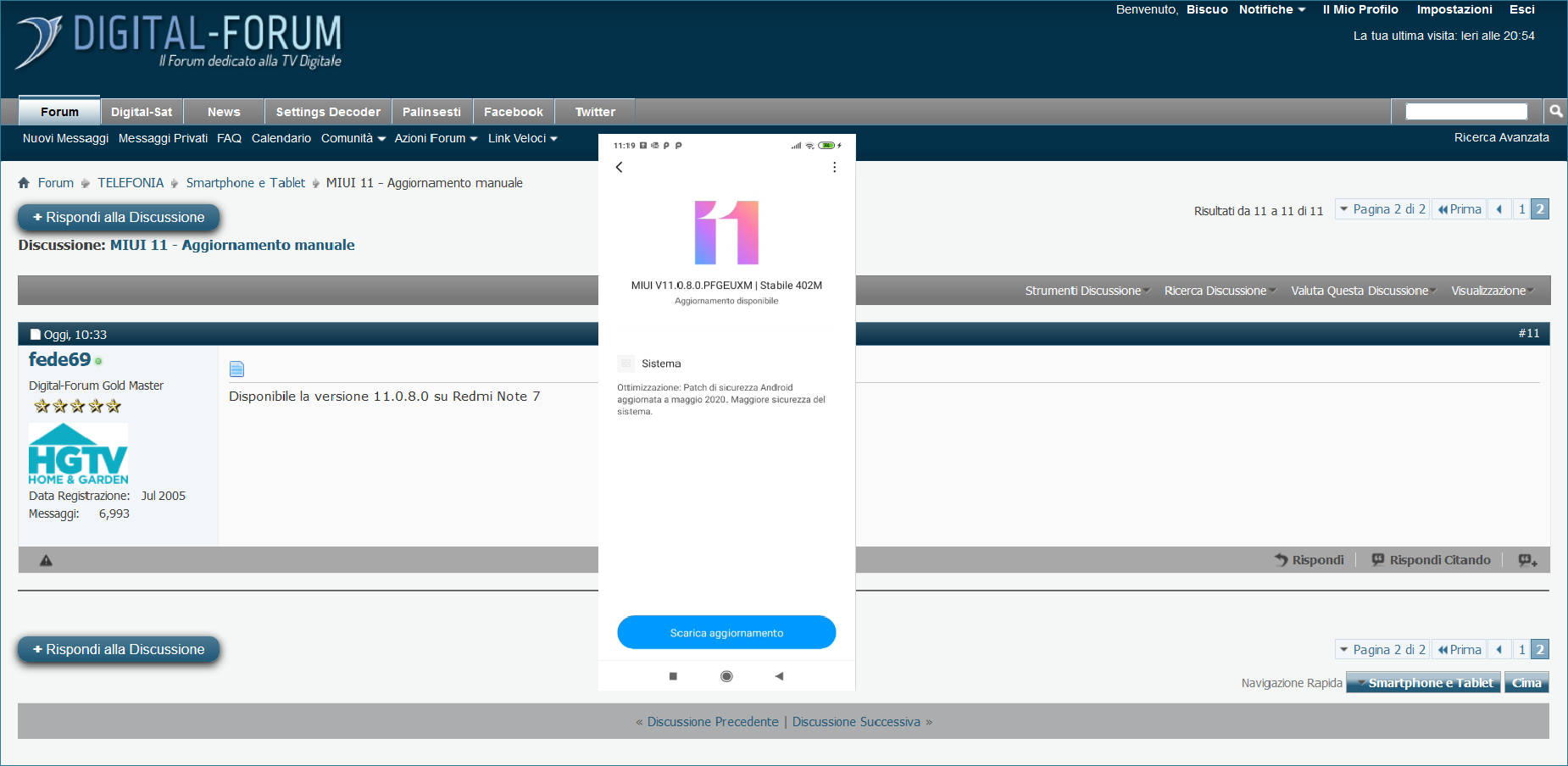Click the search magnifier icon

click(x=1556, y=111)
